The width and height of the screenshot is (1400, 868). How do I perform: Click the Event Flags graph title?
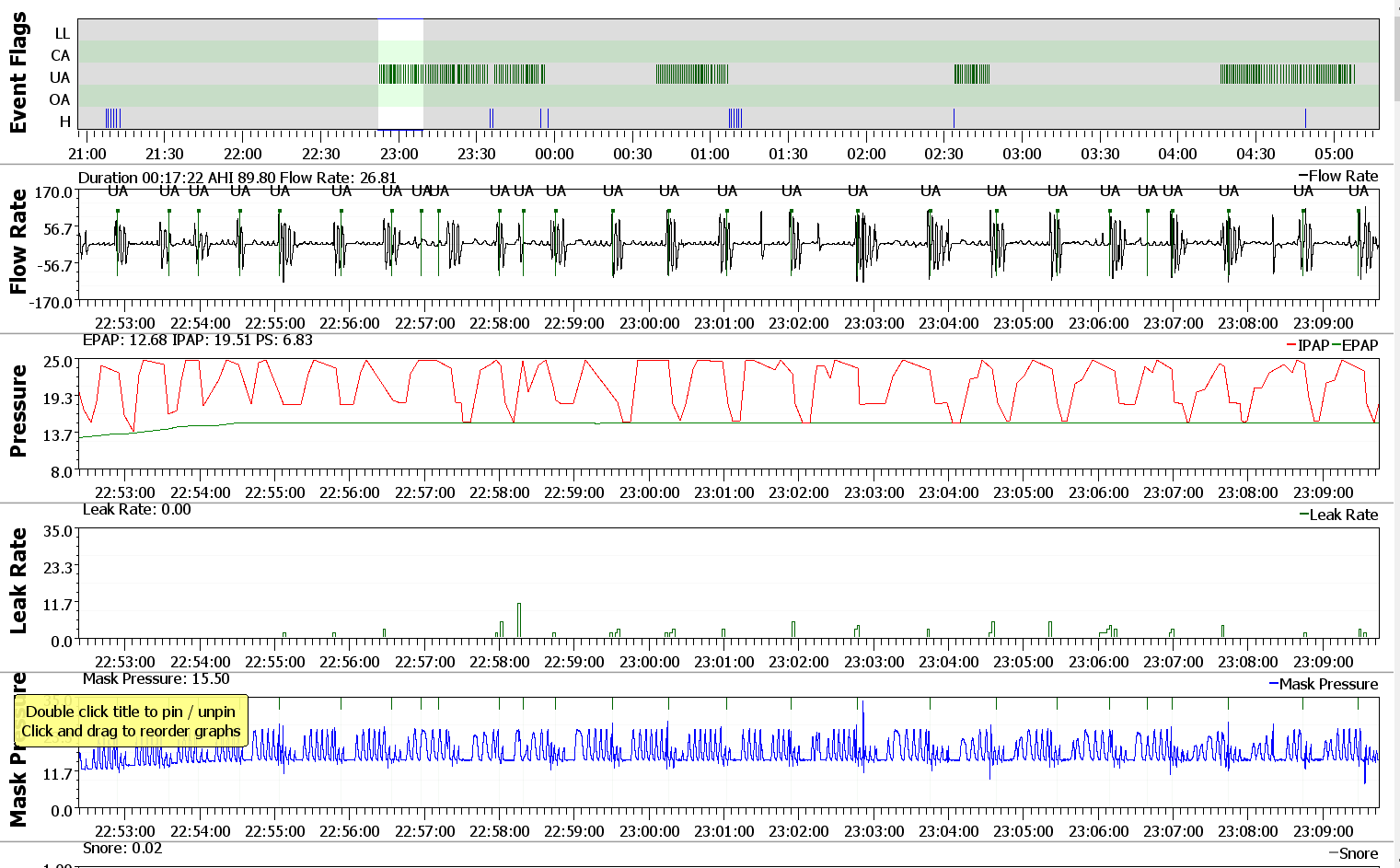click(x=18, y=74)
